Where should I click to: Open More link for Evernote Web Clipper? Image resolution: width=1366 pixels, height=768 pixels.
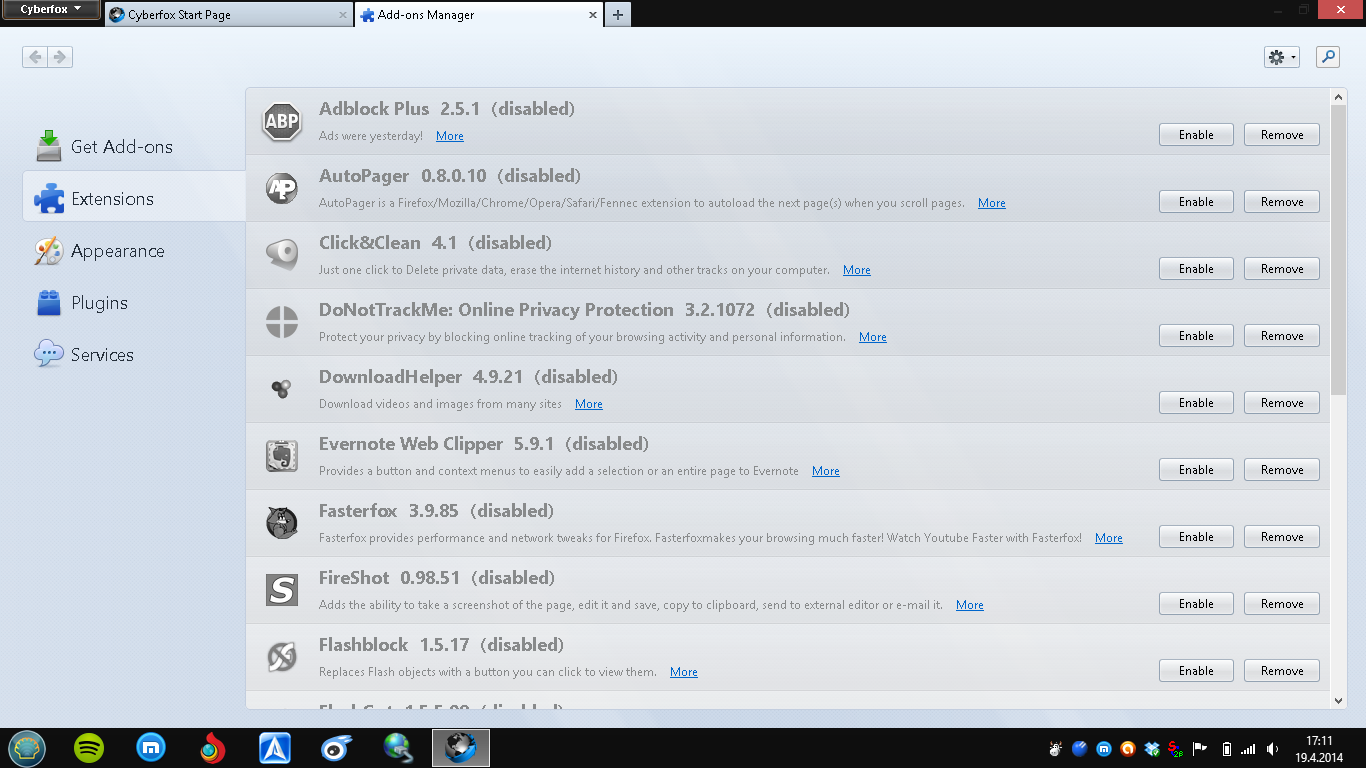826,471
